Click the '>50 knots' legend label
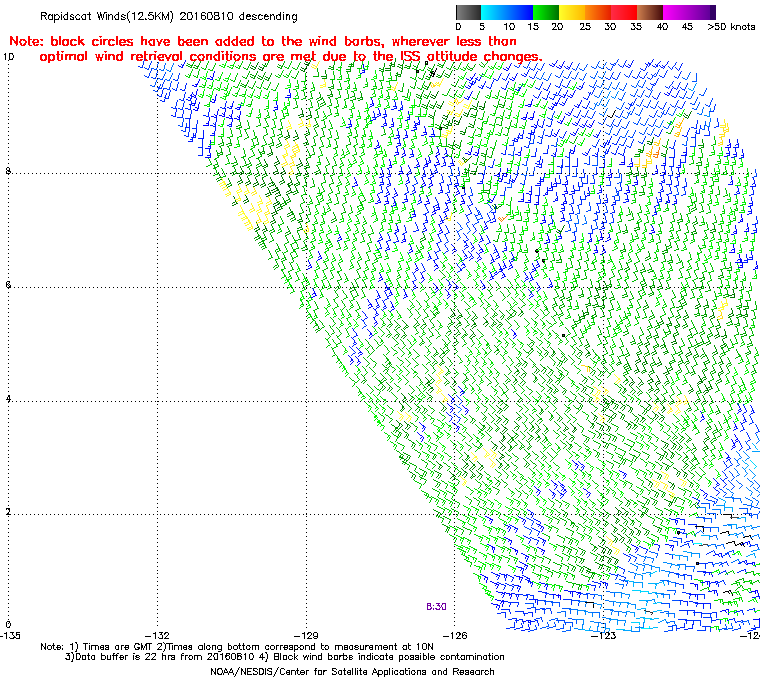The image size is (760, 688). tap(731, 27)
